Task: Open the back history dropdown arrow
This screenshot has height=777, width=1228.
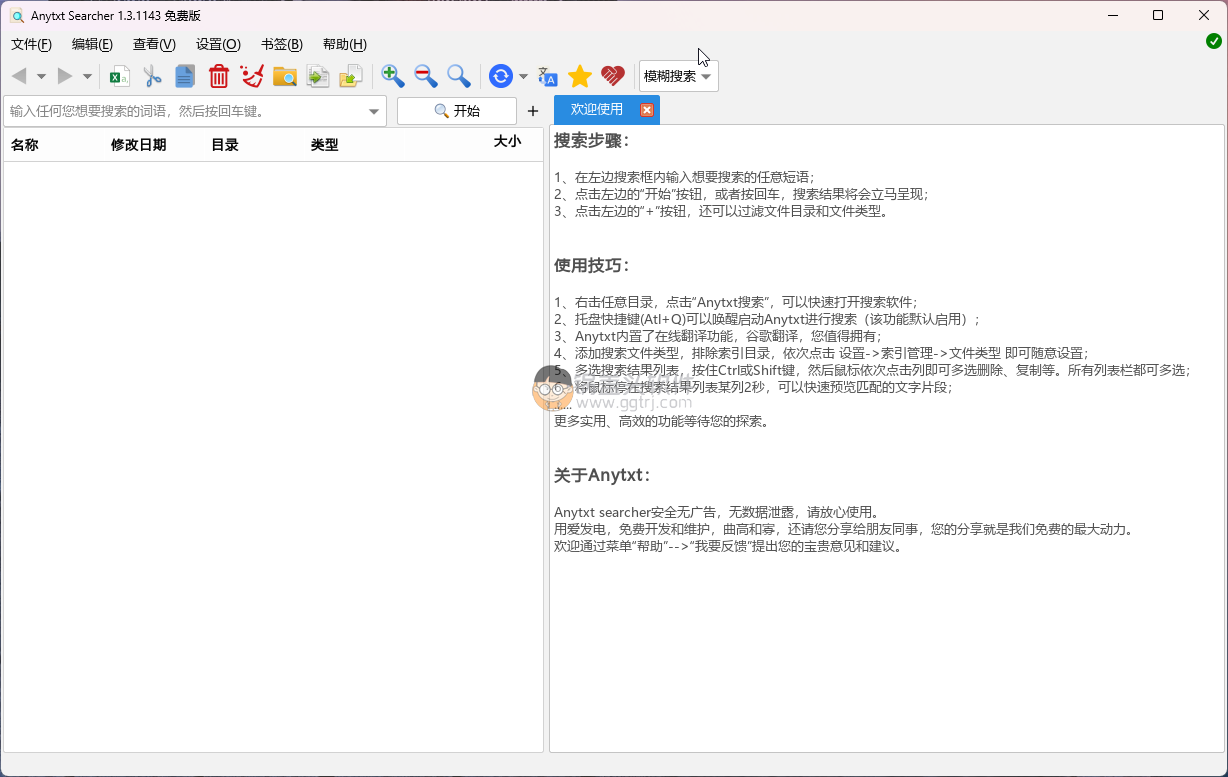Action: coord(41,76)
